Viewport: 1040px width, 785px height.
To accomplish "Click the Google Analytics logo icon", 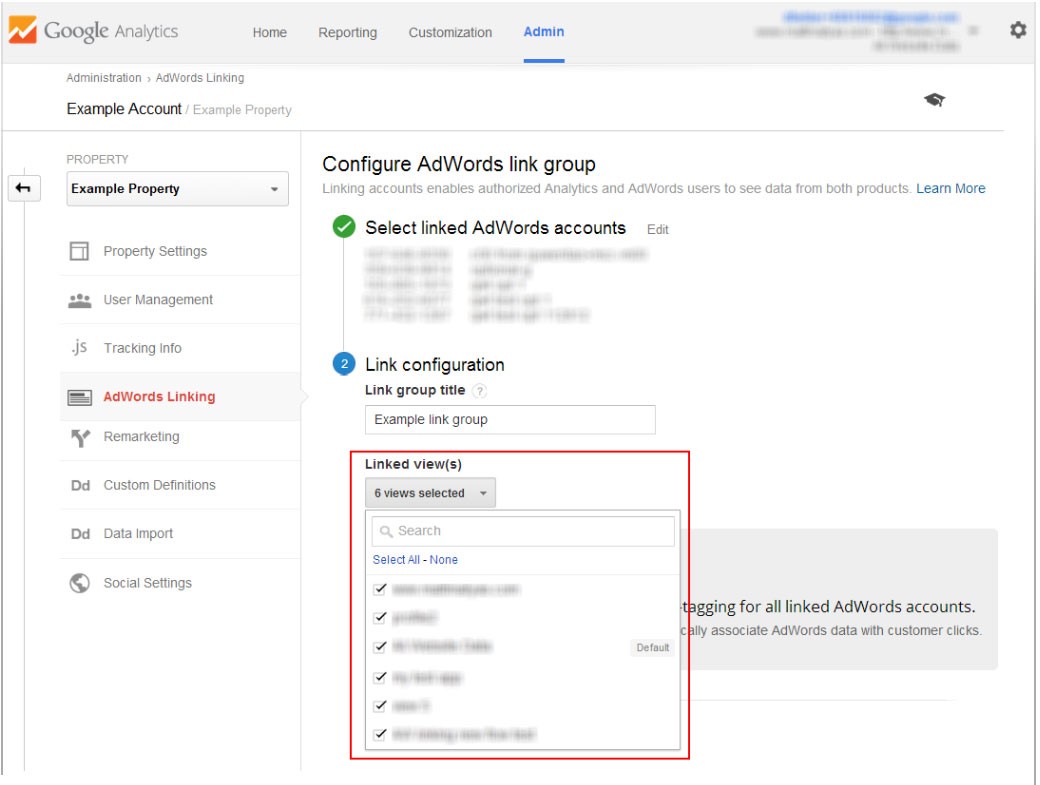I will pos(23,30).
